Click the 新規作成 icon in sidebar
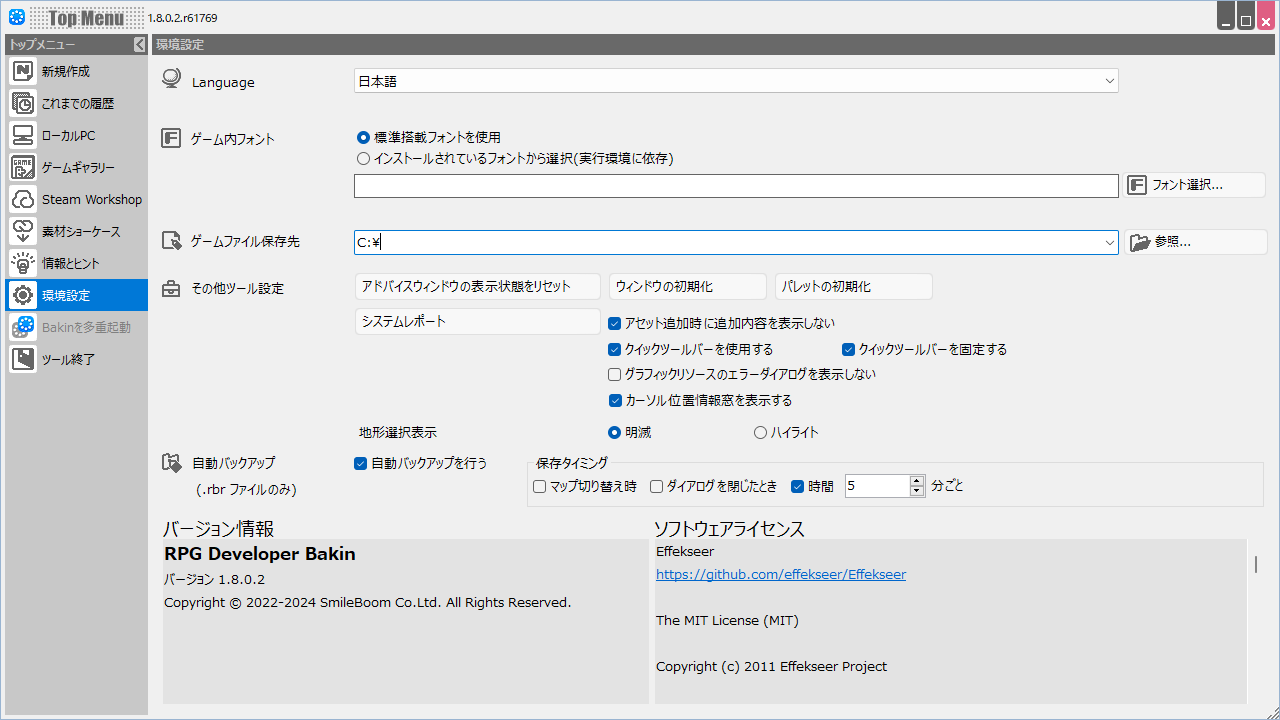Image resolution: width=1280 pixels, height=720 pixels. pyautogui.click(x=24, y=71)
